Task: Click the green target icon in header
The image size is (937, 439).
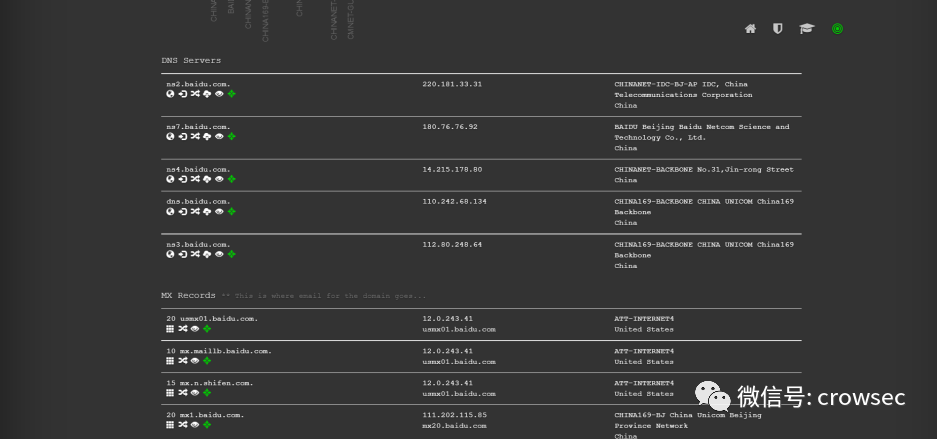Action: pos(837,29)
